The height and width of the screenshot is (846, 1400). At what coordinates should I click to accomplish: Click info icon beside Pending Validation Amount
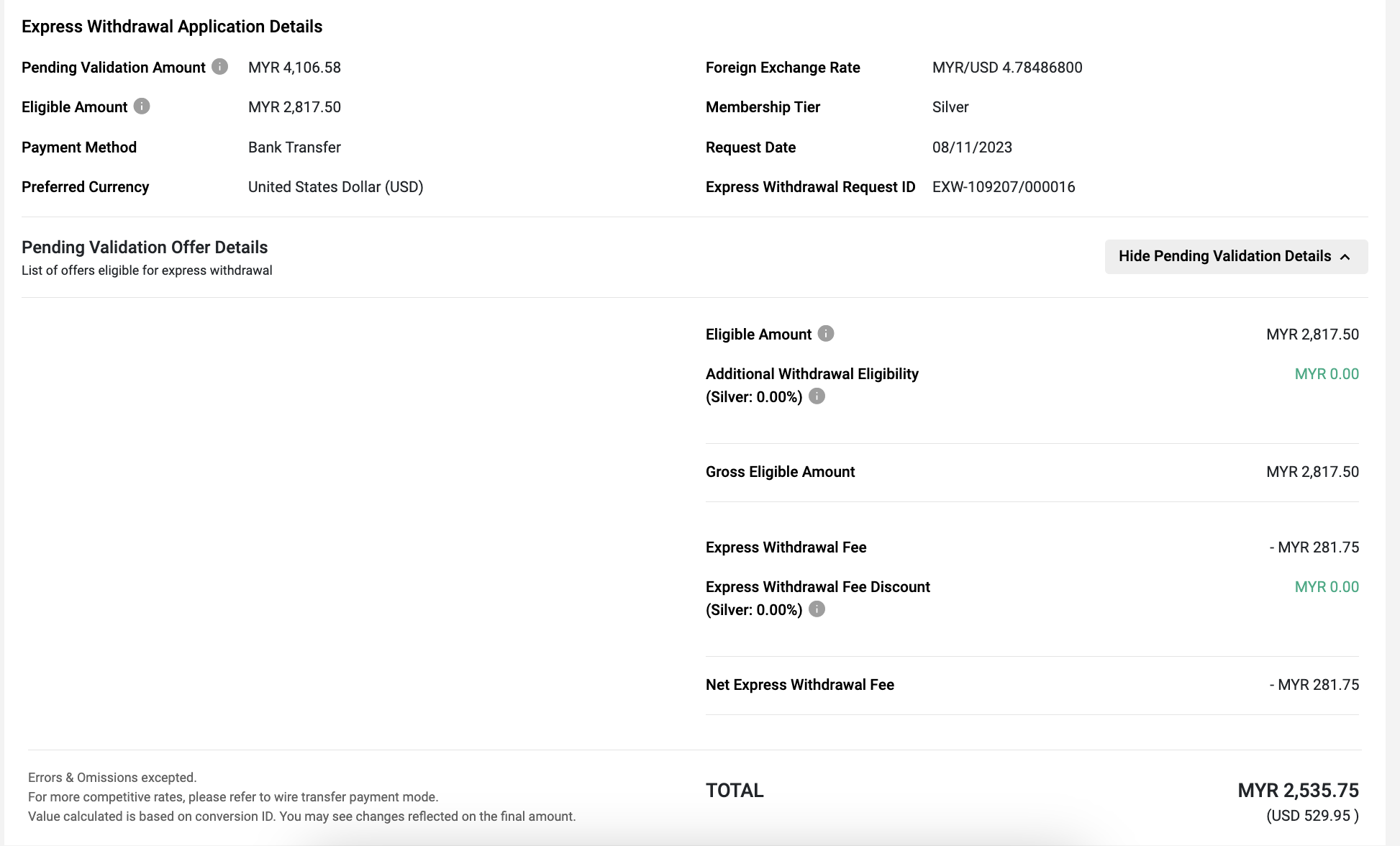[220, 67]
